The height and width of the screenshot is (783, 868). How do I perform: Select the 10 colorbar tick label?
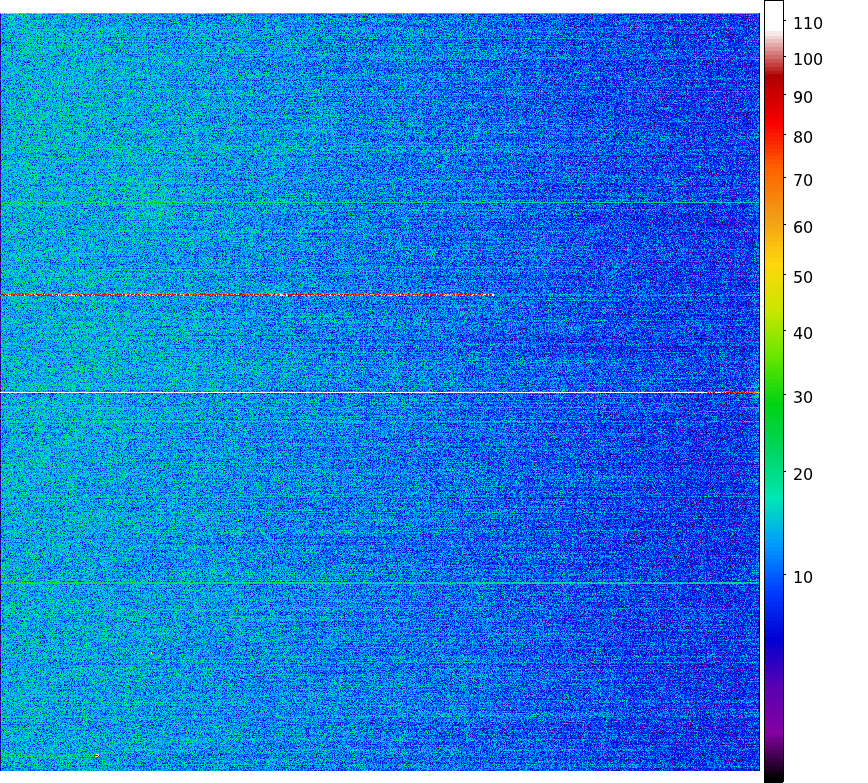coord(803,577)
